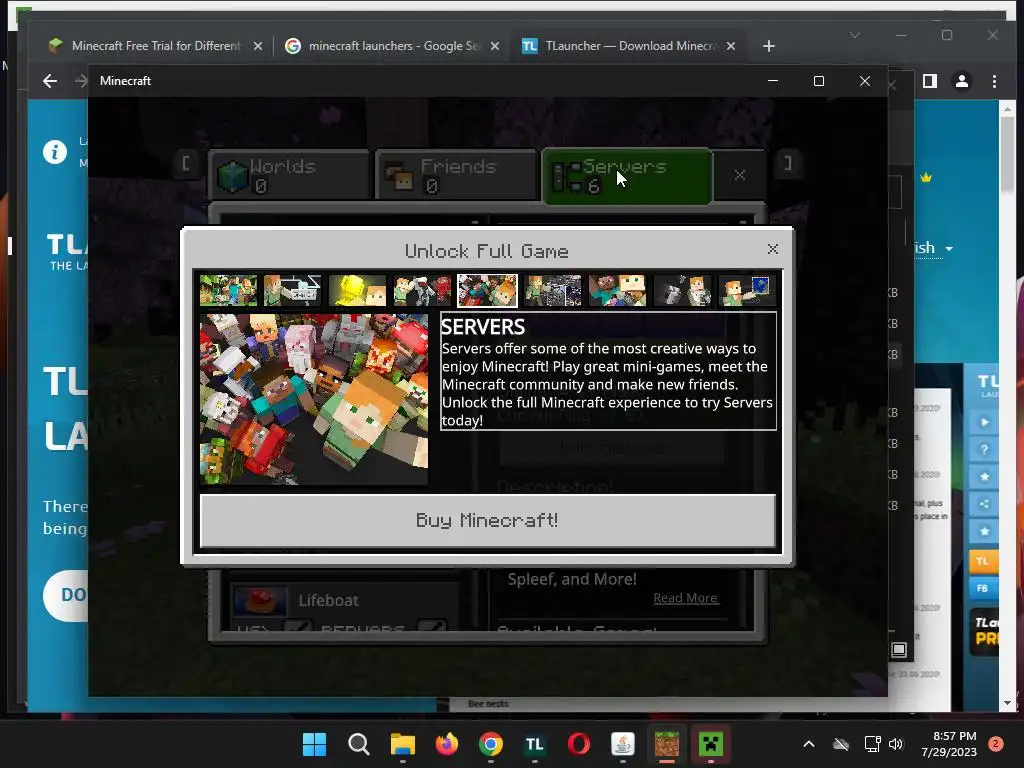Select the seventh carousel thumbnail with two faces
Image resolution: width=1024 pixels, height=768 pixels.
[617, 291]
